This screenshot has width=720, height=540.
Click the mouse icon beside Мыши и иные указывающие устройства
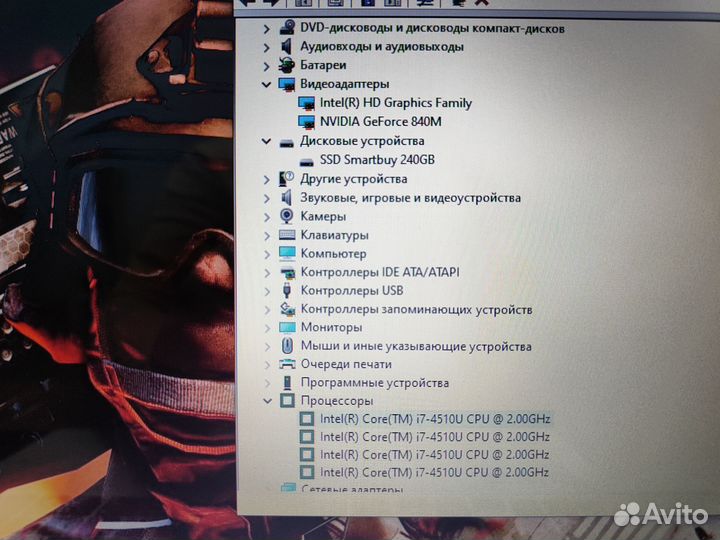[287, 345]
